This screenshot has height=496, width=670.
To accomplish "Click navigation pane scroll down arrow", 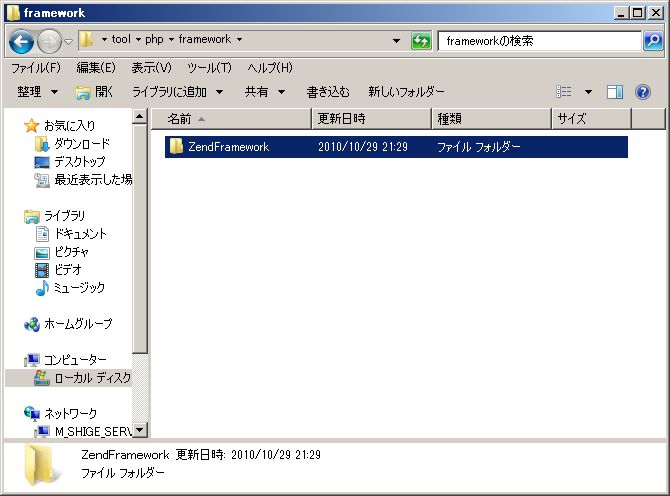I will point(140,430).
